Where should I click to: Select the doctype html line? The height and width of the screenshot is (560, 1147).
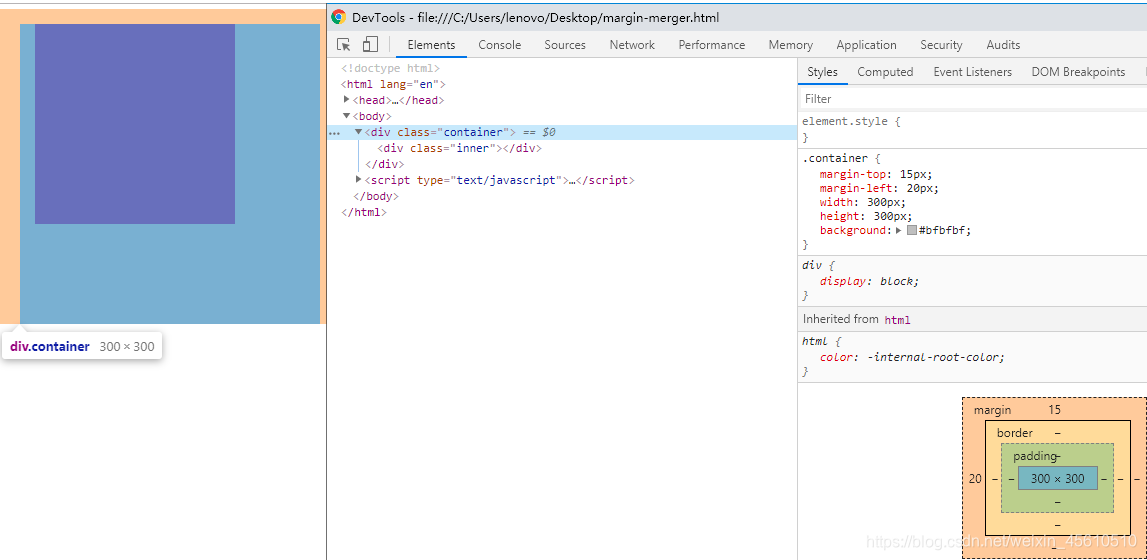391,68
